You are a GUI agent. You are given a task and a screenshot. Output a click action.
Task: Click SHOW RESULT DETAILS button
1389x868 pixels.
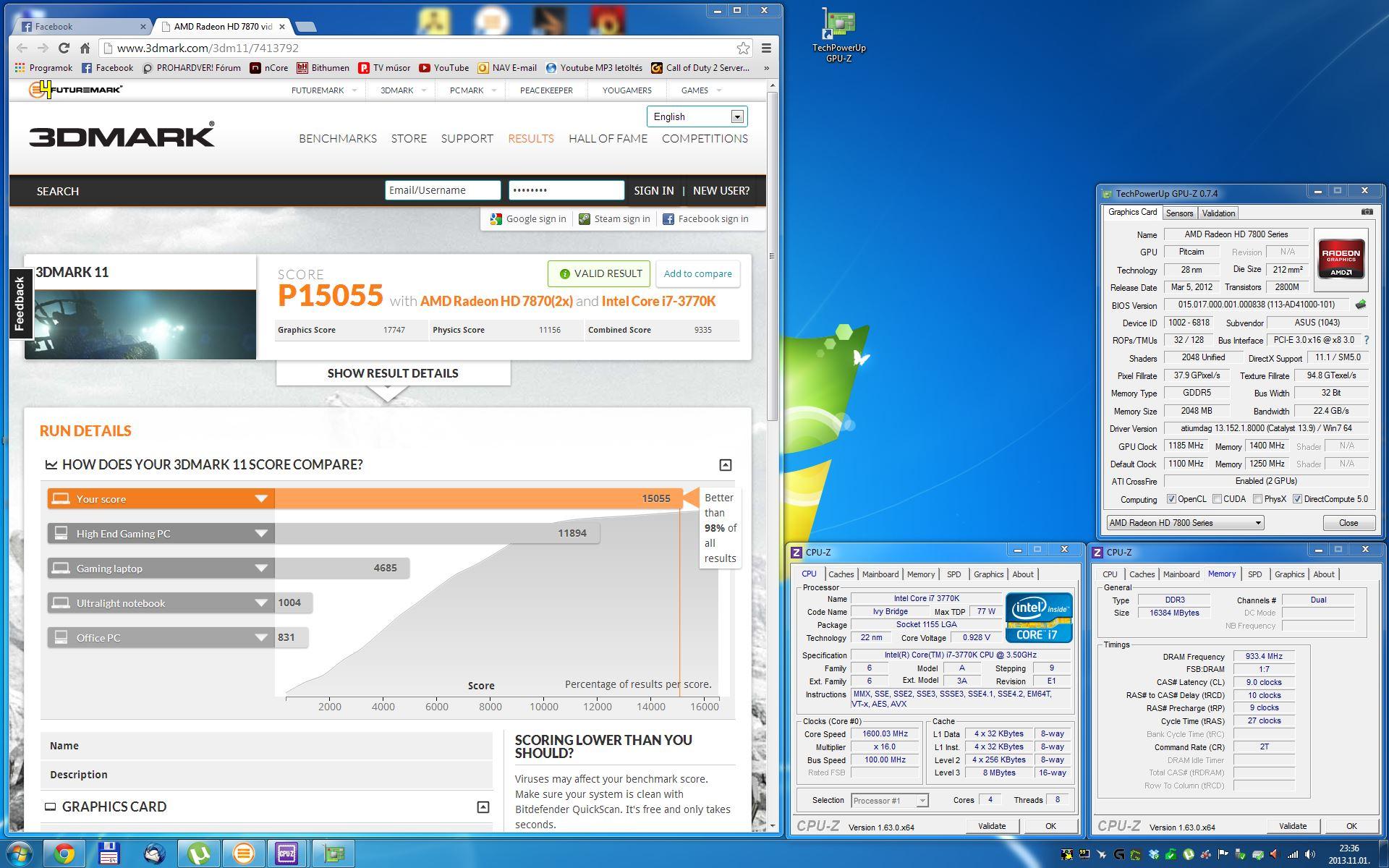393,373
